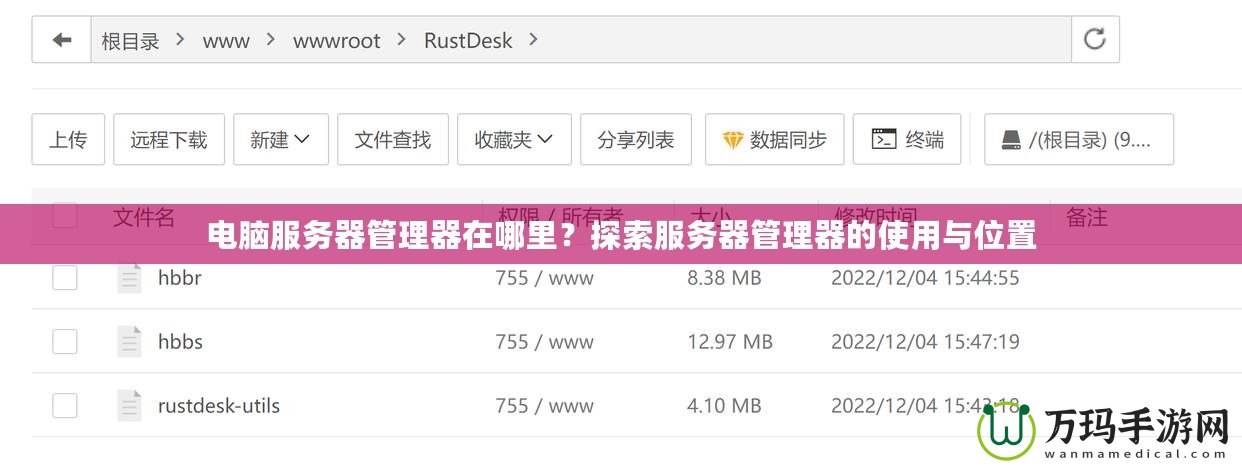Click the 上传 upload button
The image size is (1242, 468).
(x=68, y=139)
